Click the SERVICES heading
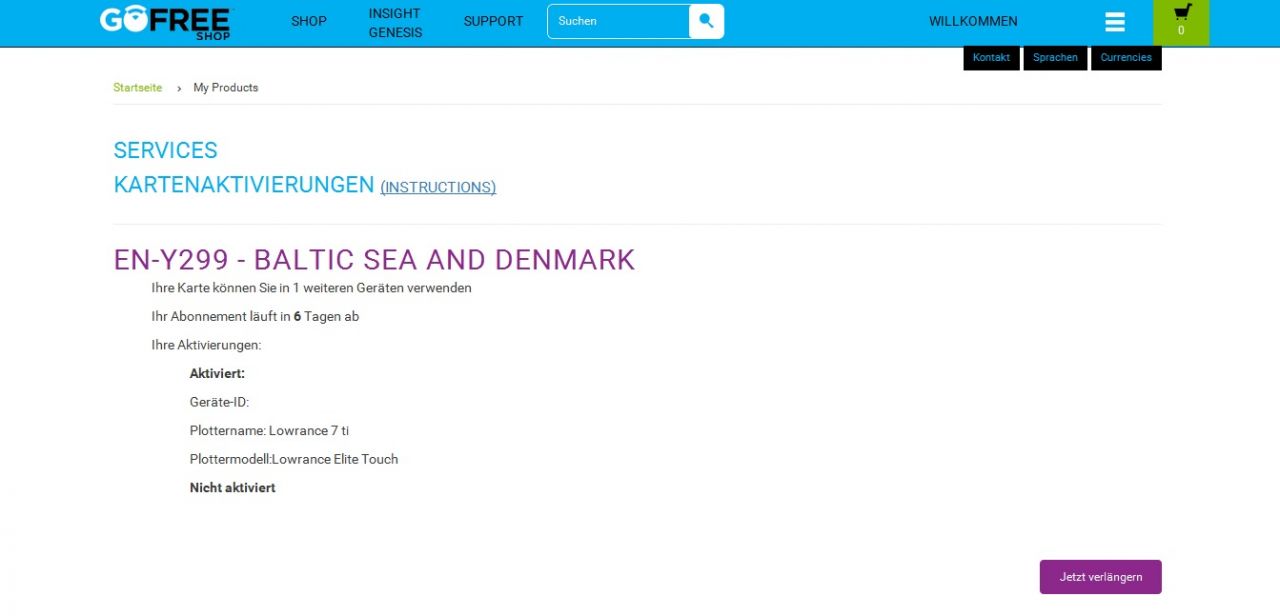 (x=165, y=150)
